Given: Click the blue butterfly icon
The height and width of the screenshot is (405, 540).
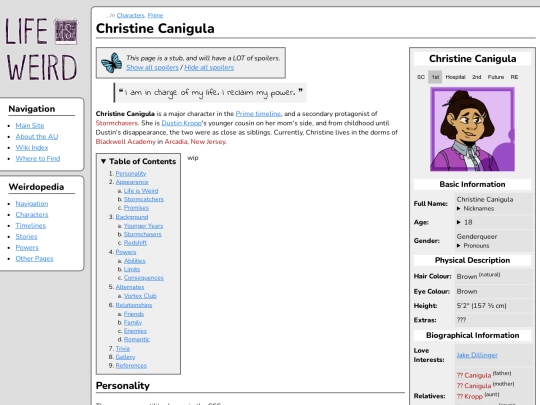Looking at the screenshot, I should pos(111,63).
